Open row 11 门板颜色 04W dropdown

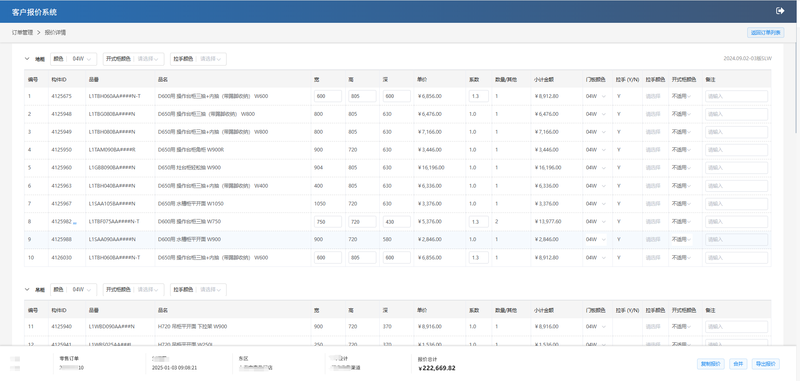point(596,326)
